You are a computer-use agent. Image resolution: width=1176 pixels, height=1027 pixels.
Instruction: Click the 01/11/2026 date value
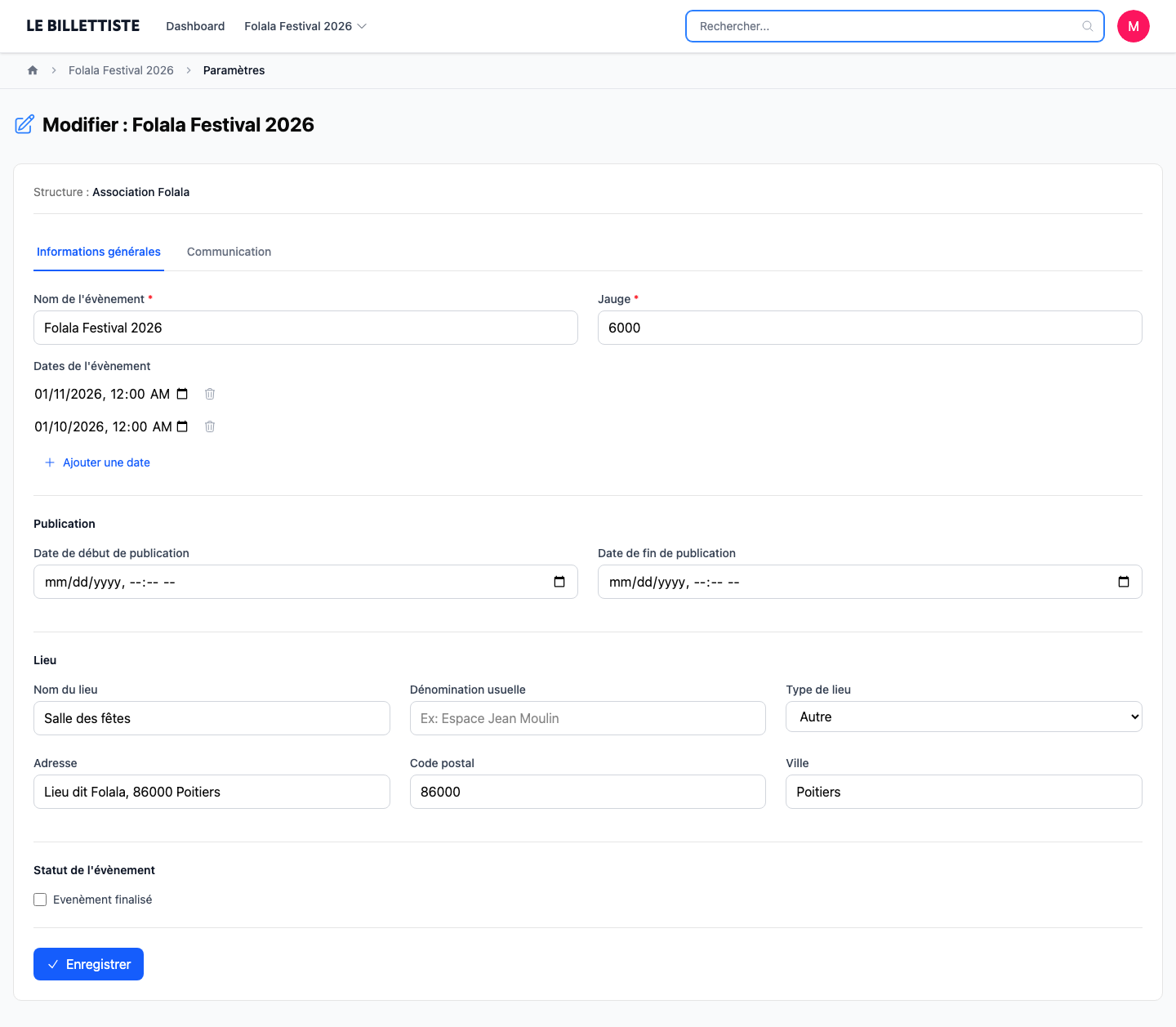click(x=102, y=394)
